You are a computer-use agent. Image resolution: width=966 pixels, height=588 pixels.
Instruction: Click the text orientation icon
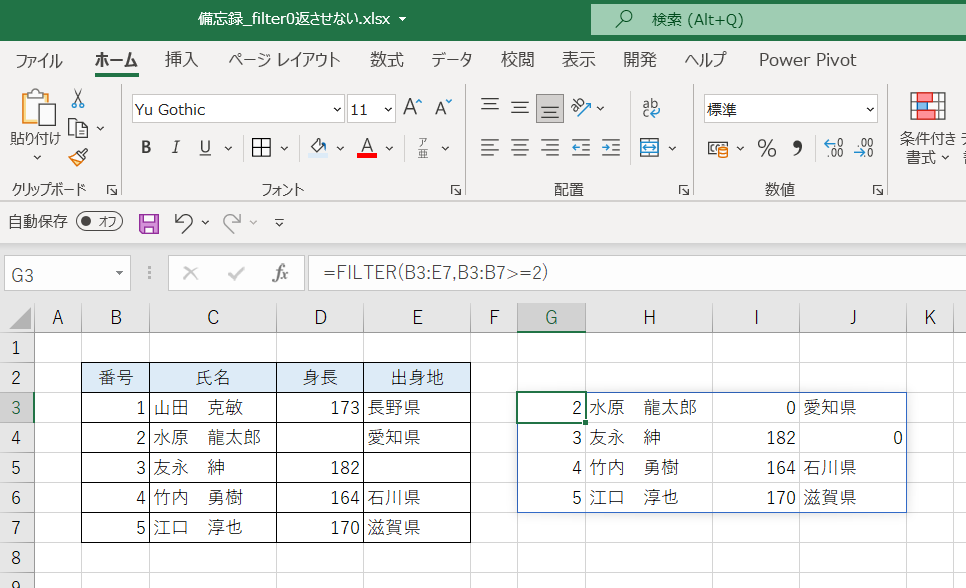tap(581, 108)
